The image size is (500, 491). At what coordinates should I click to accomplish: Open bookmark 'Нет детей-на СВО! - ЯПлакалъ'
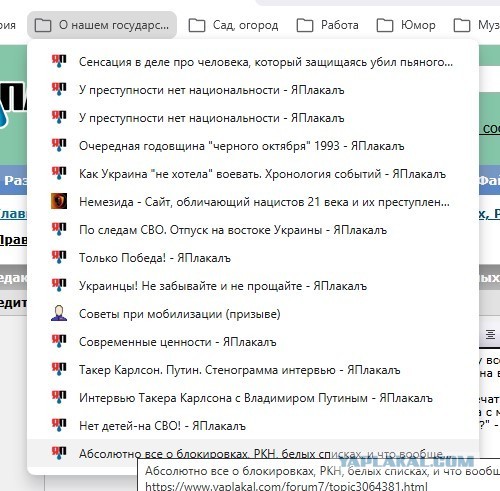tap(253, 426)
